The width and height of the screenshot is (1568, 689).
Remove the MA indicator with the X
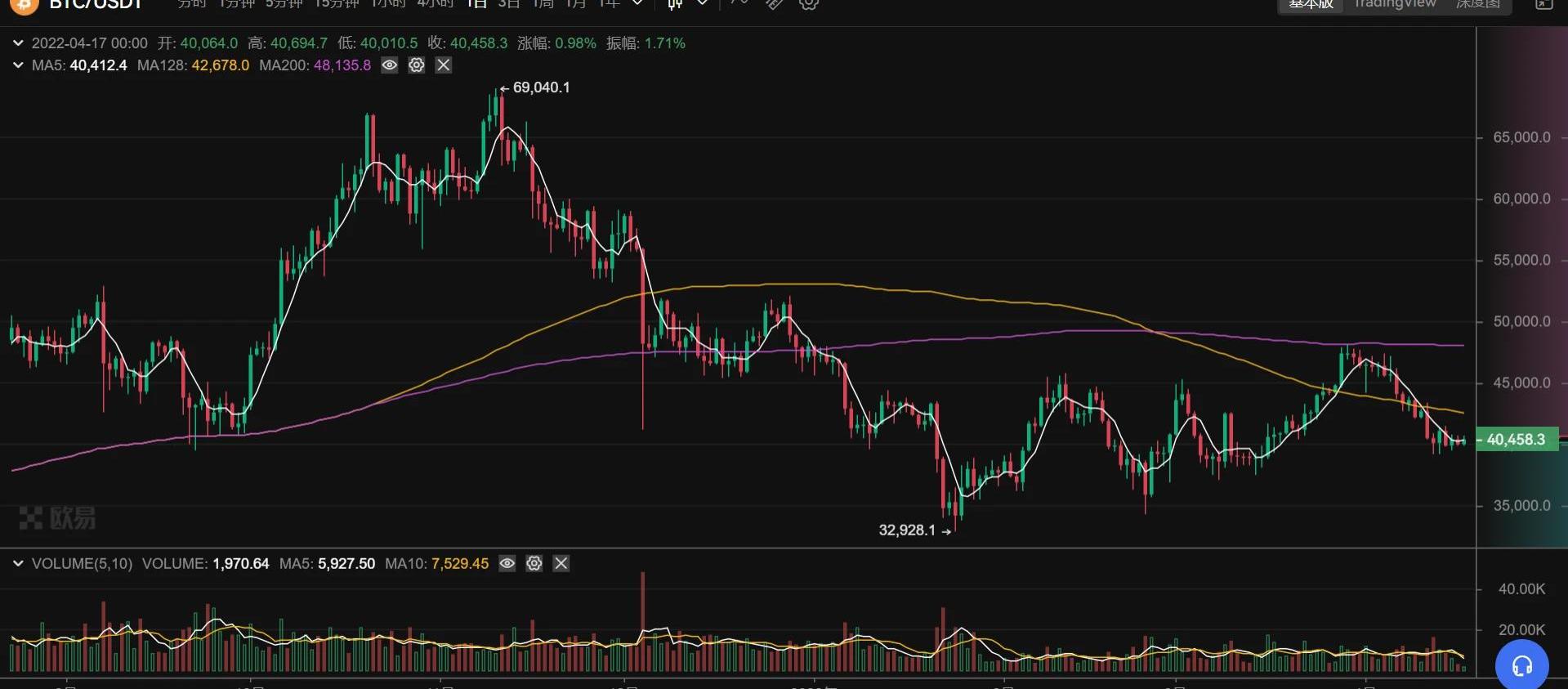(444, 65)
